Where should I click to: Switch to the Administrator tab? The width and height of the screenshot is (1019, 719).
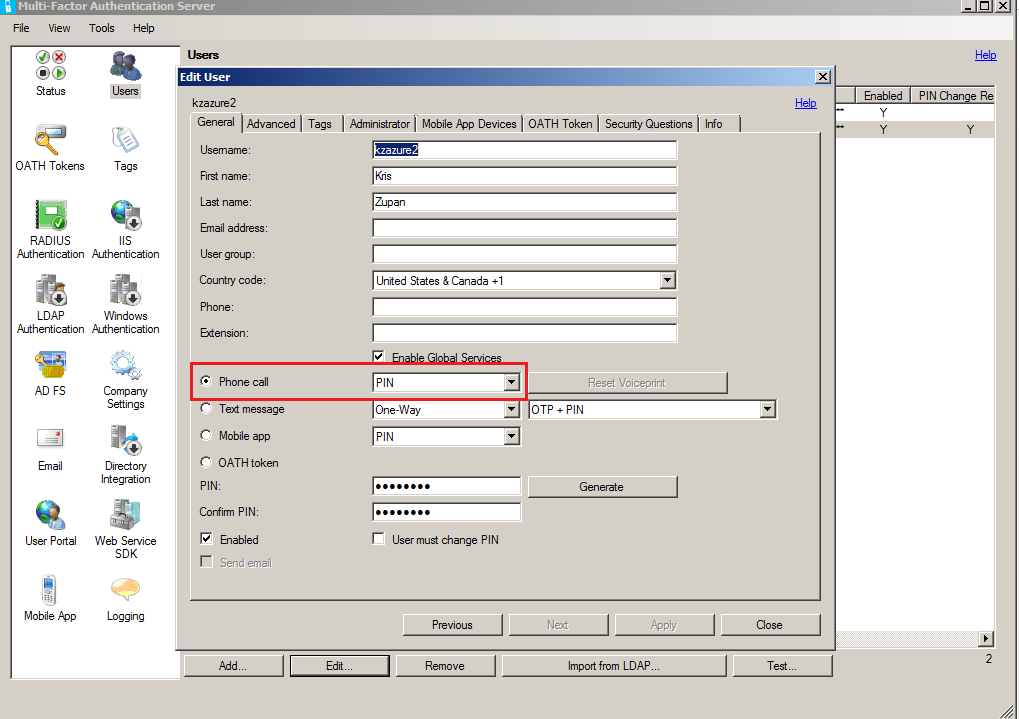[x=380, y=124]
